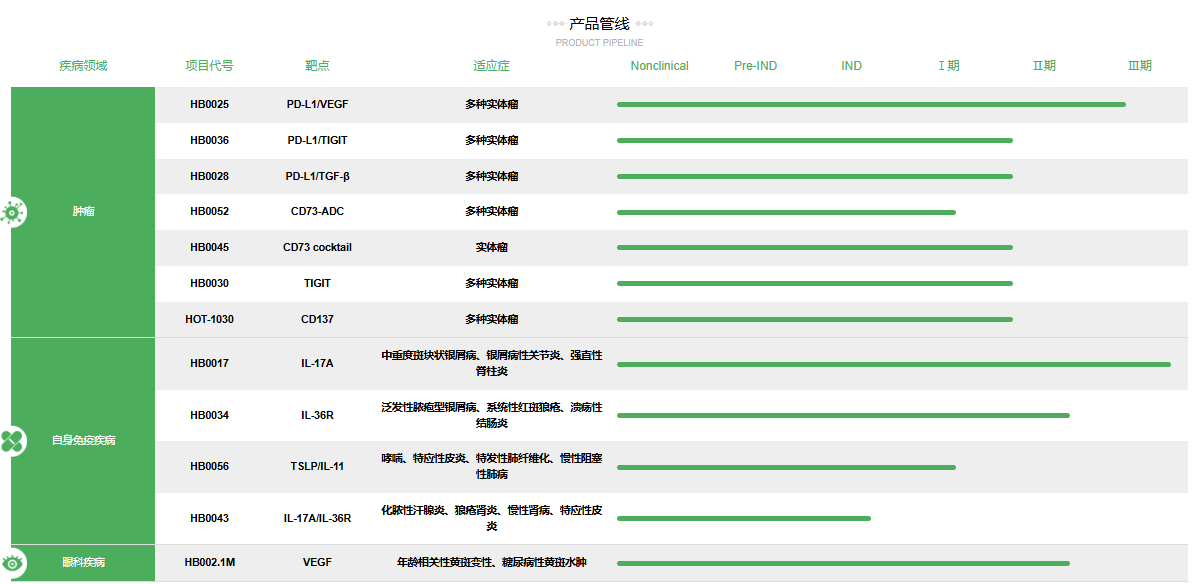The width and height of the screenshot is (1203, 584).
Task: Click the PD-L1/VEGF target label
Action: click(x=317, y=104)
